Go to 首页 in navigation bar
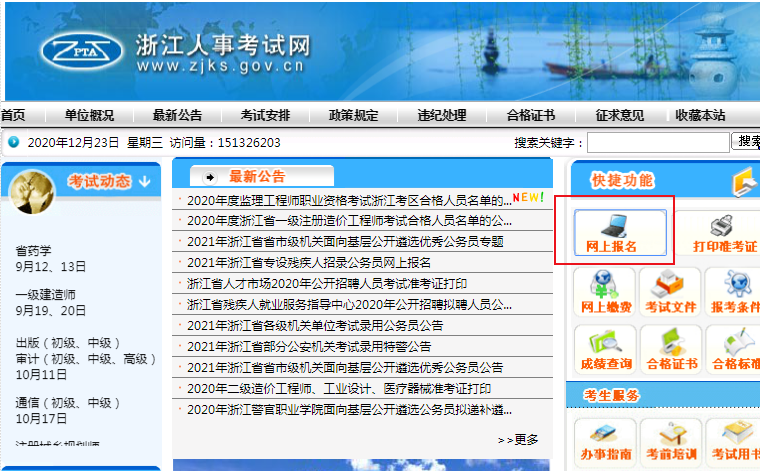This screenshot has height=471, width=760. (x=13, y=115)
